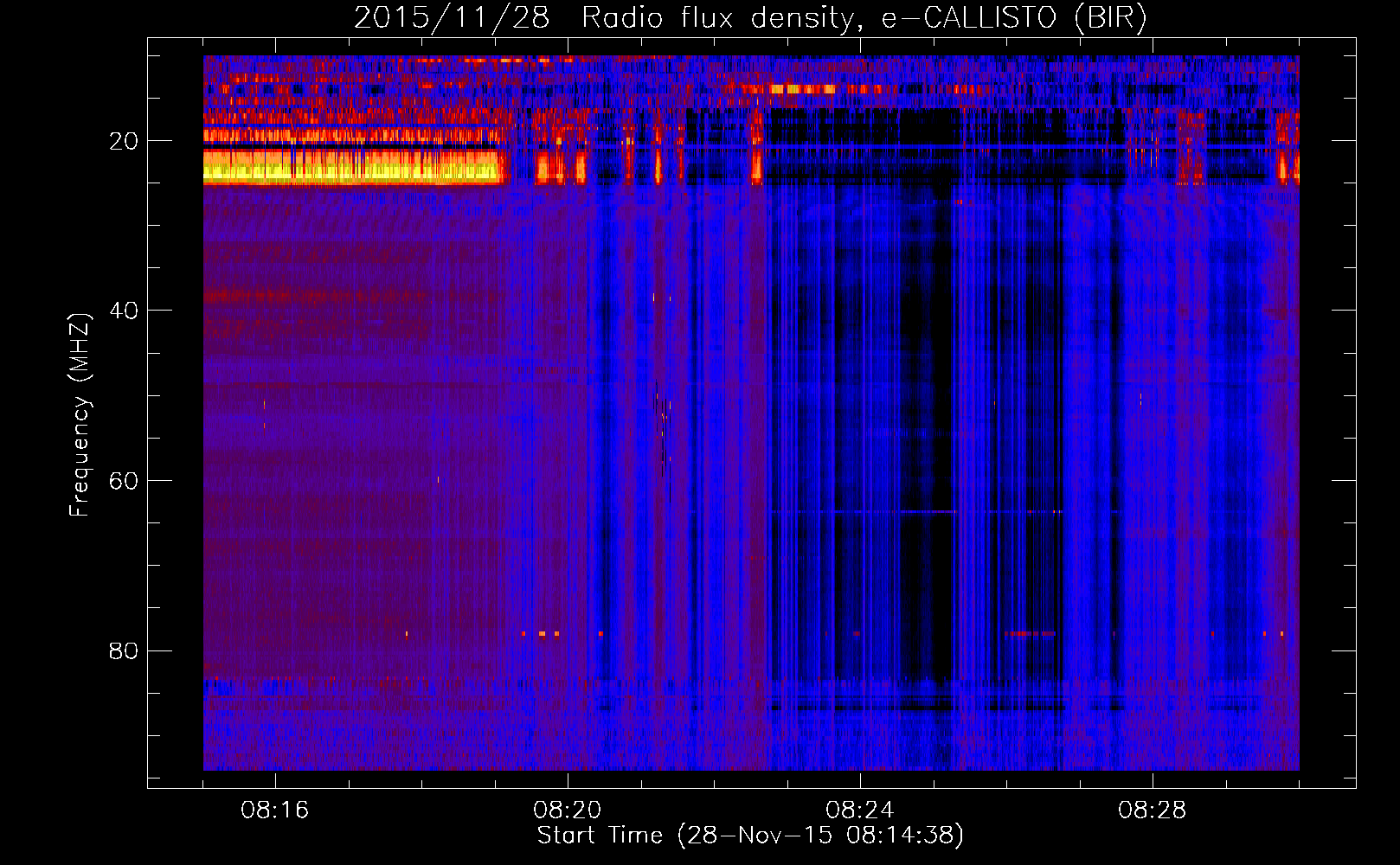Click the 'Start Time (28-Nov-15 08:14:38)' label

click(750, 836)
